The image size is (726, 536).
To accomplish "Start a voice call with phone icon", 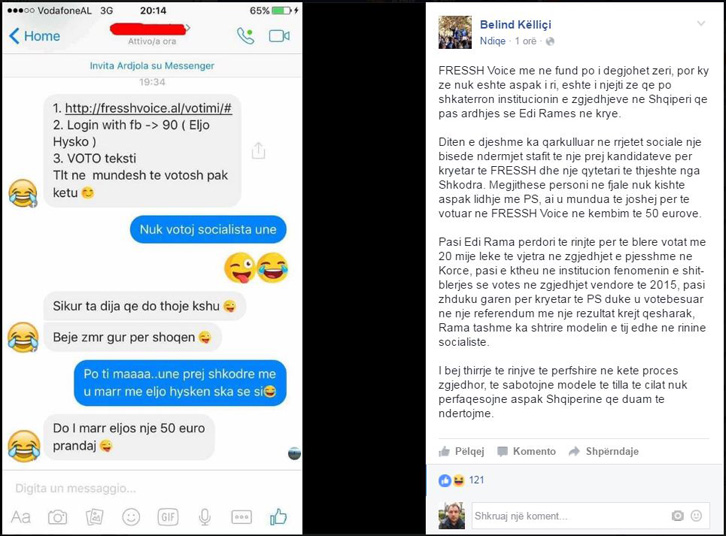I will point(245,36).
